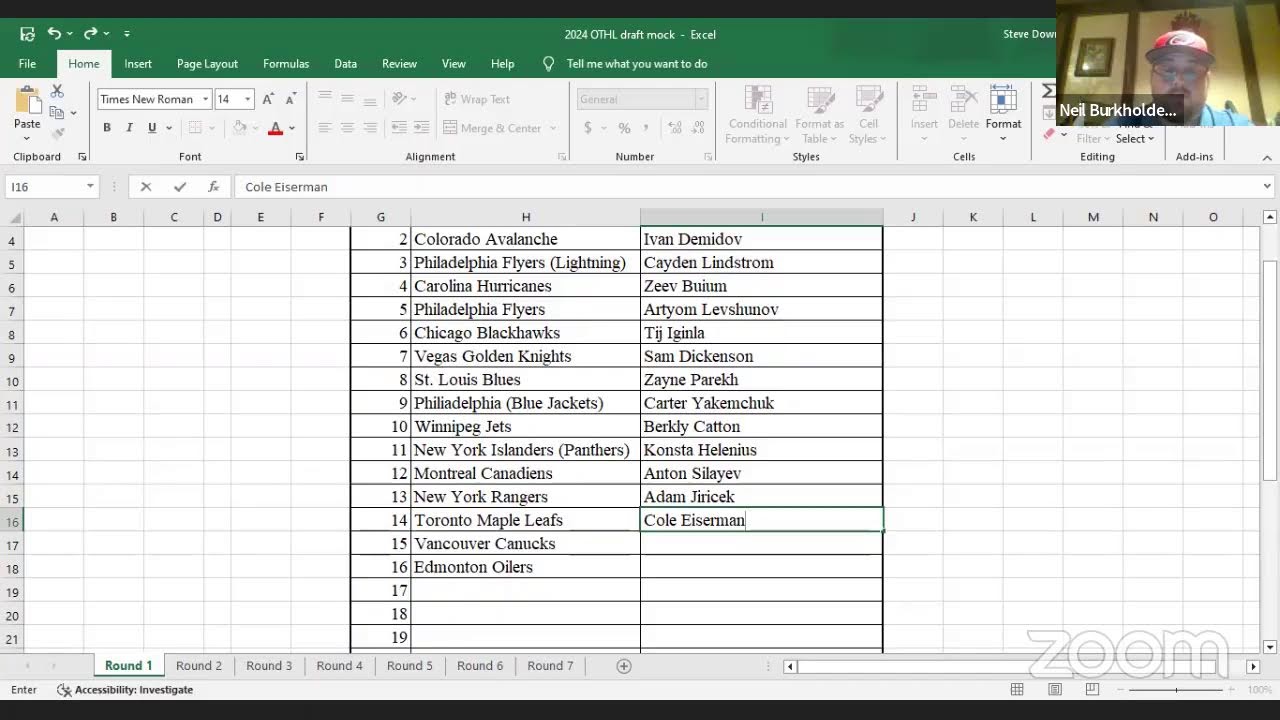Image resolution: width=1280 pixels, height=720 pixels.
Task: Adjust the zoom slider in status bar
Action: [x=1175, y=690]
